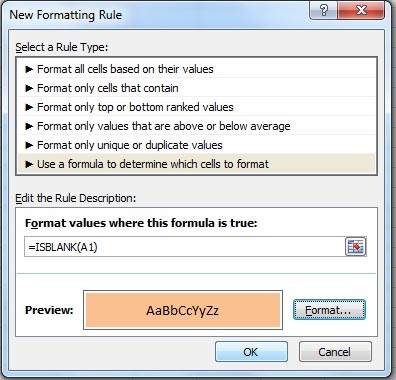This screenshot has width=396, height=380.
Task: Confirm the rule with OK
Action: point(251,352)
